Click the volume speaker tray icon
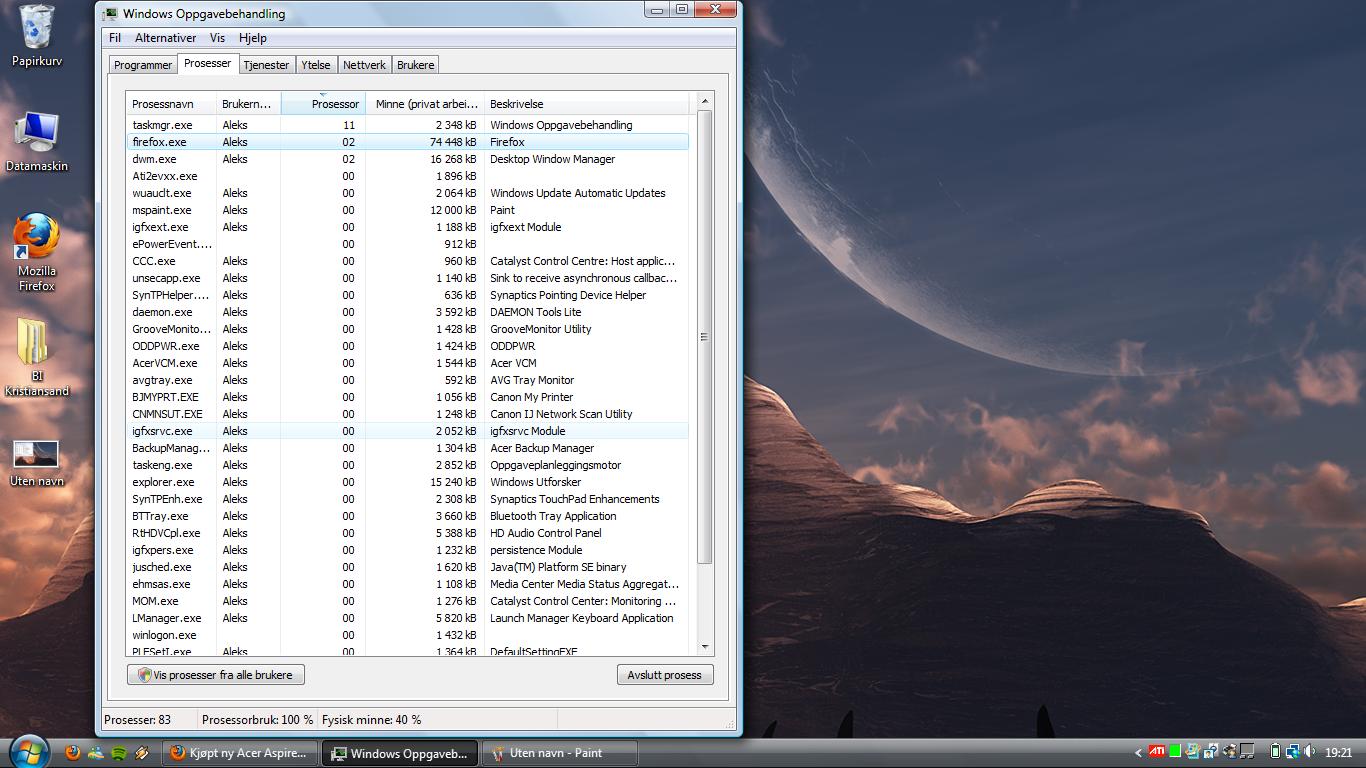The width and height of the screenshot is (1366, 768). click(x=1310, y=752)
